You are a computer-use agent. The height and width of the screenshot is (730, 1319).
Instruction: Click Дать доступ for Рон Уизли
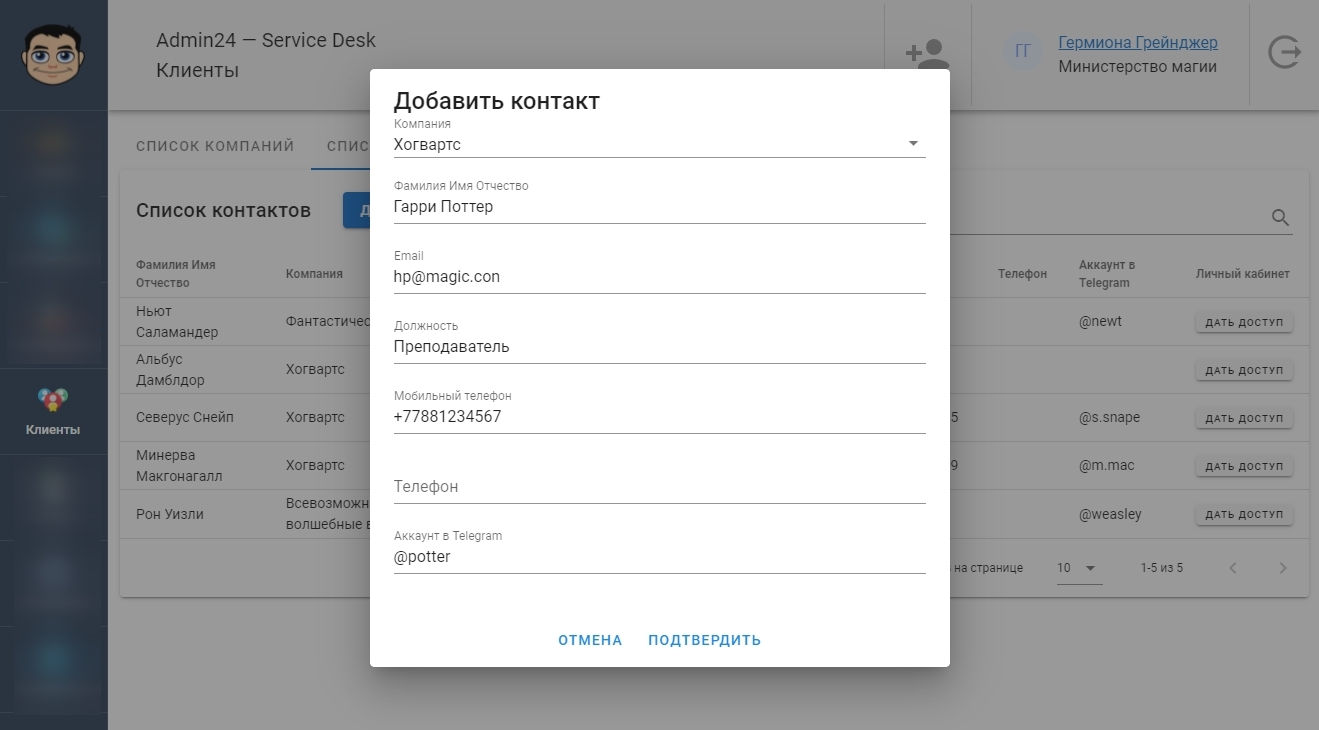(x=1244, y=514)
